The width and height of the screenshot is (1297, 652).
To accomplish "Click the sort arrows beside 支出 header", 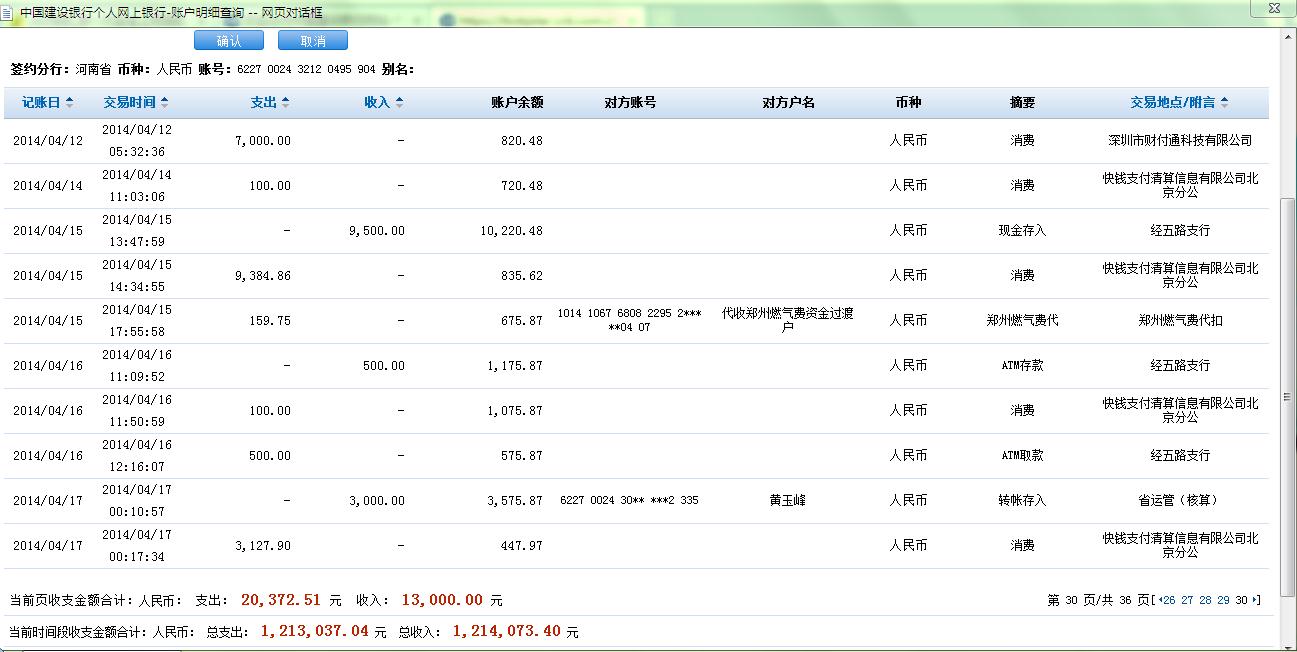I will coord(285,103).
